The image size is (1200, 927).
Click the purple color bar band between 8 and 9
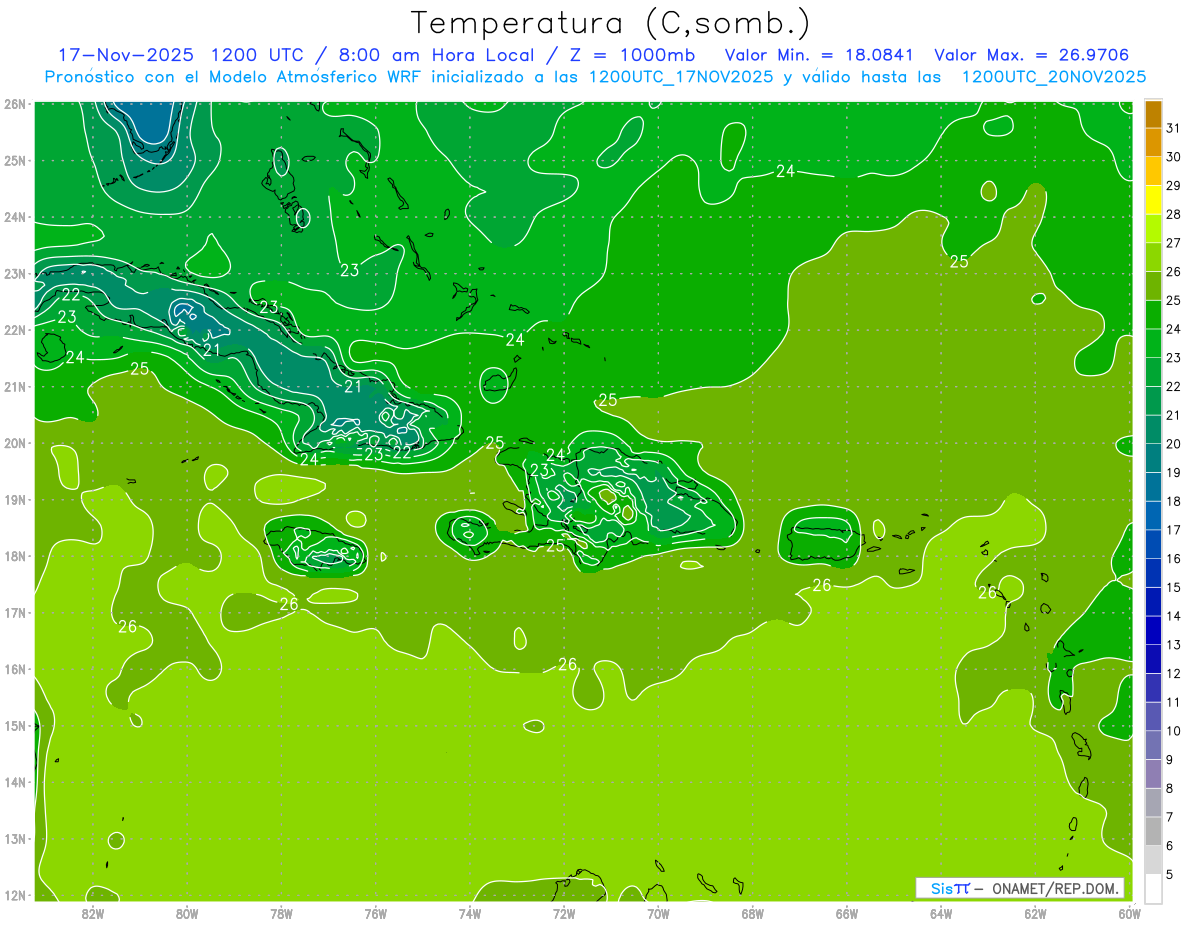pos(1153,774)
